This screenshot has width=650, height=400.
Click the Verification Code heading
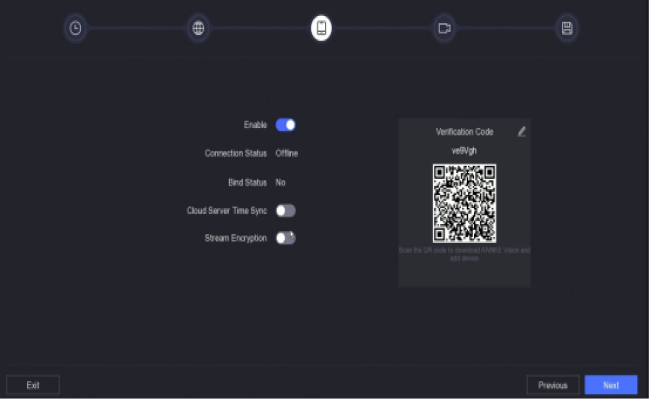464,132
